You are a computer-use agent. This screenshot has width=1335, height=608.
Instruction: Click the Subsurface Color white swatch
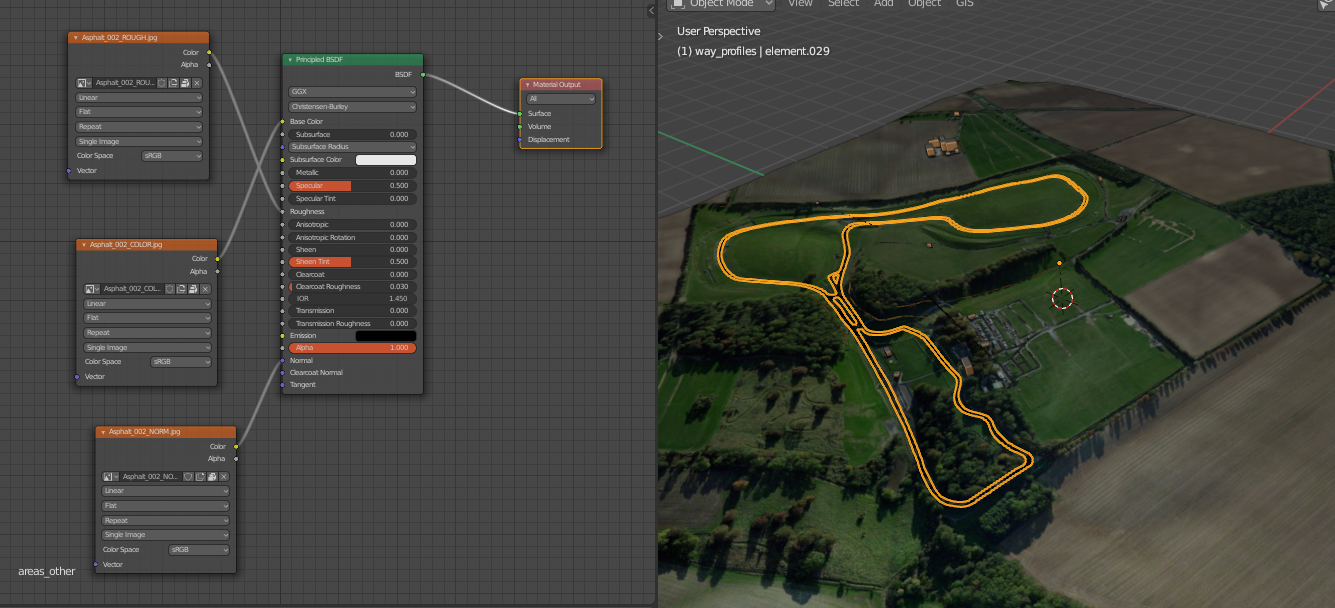(x=385, y=160)
